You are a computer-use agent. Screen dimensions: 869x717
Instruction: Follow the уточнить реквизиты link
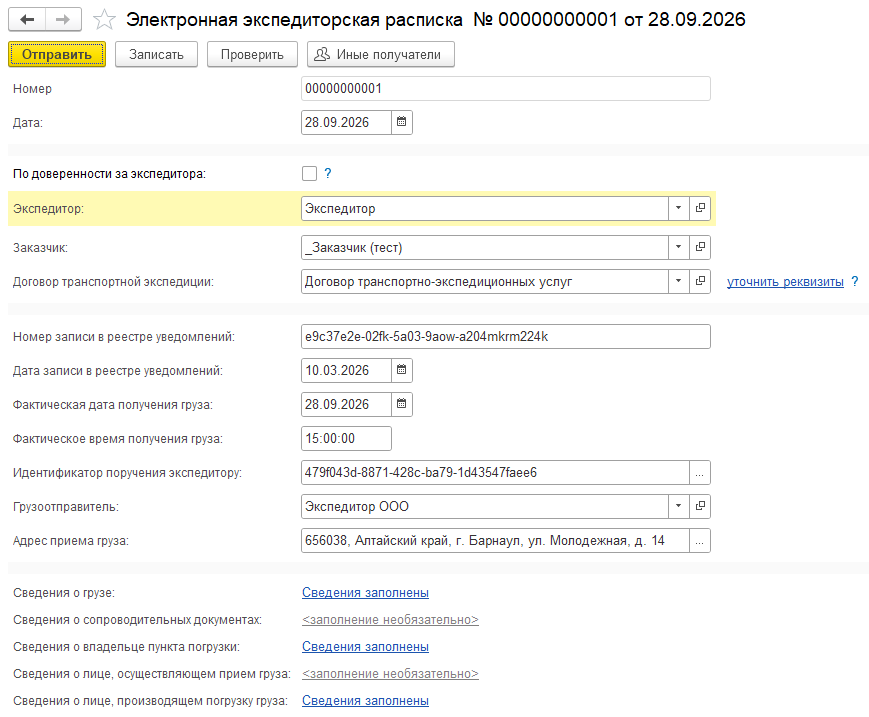point(785,281)
